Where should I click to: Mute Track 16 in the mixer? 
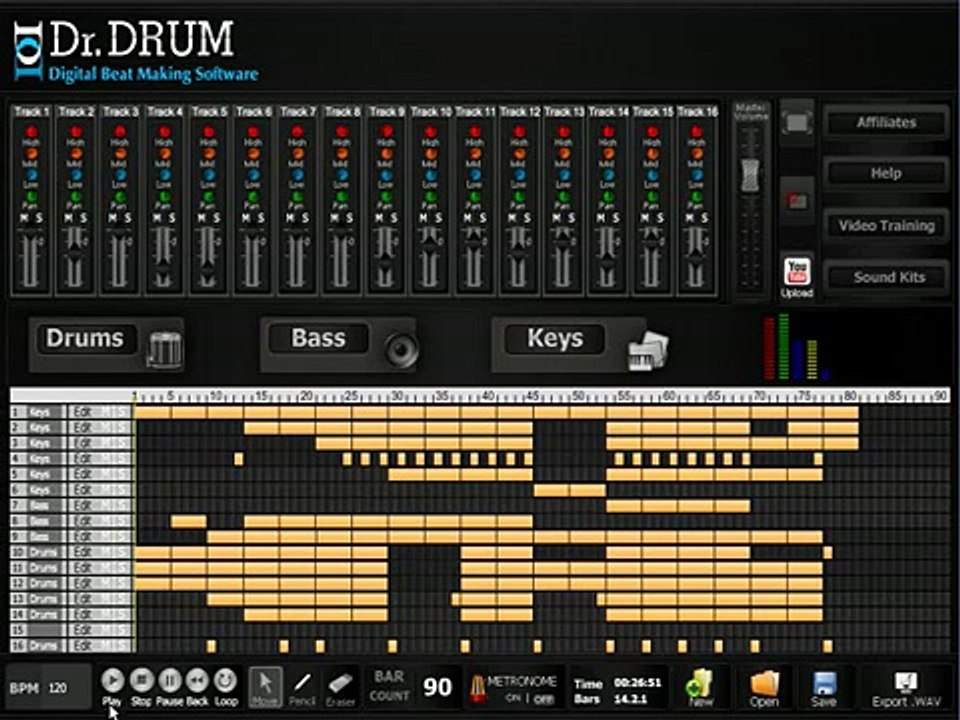(689, 219)
